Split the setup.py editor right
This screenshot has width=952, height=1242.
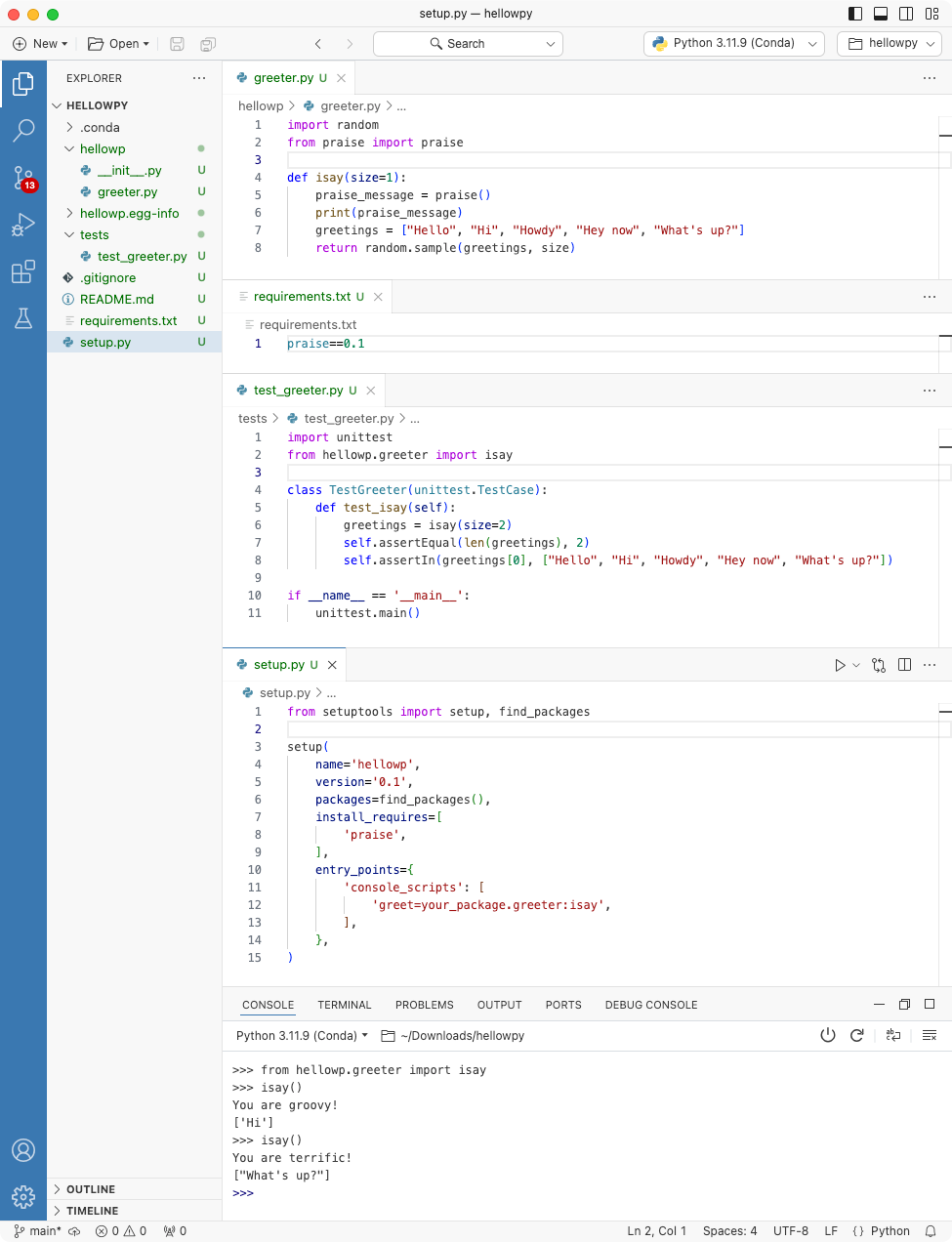click(x=904, y=665)
